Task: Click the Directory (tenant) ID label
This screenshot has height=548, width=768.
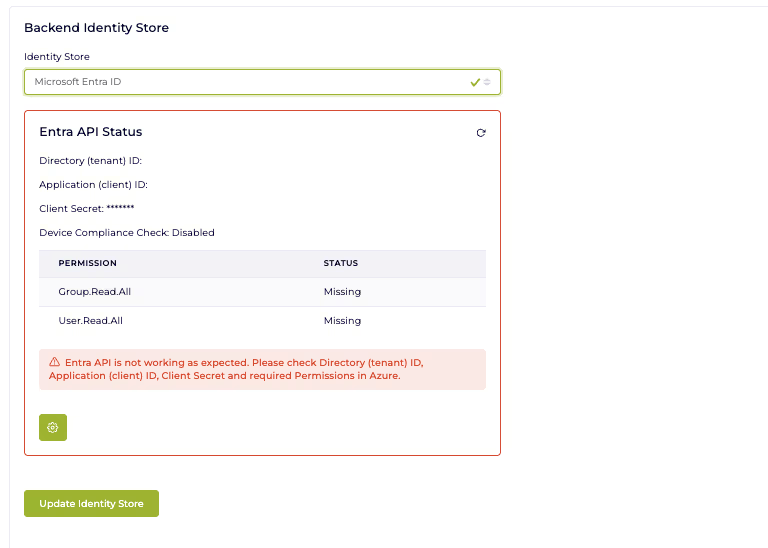Action: pos(91,161)
